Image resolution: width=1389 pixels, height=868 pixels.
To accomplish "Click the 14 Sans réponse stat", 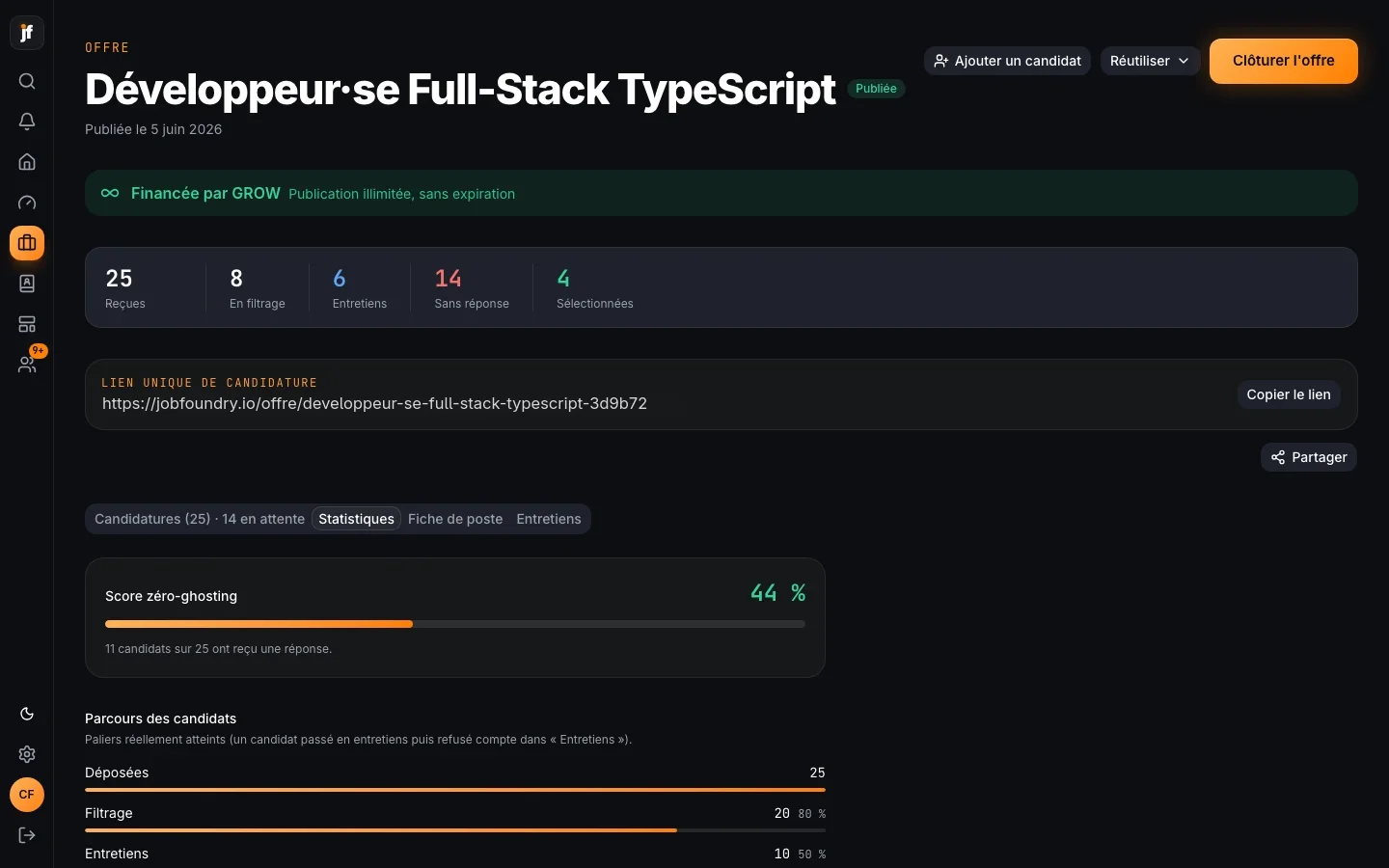I will [472, 287].
